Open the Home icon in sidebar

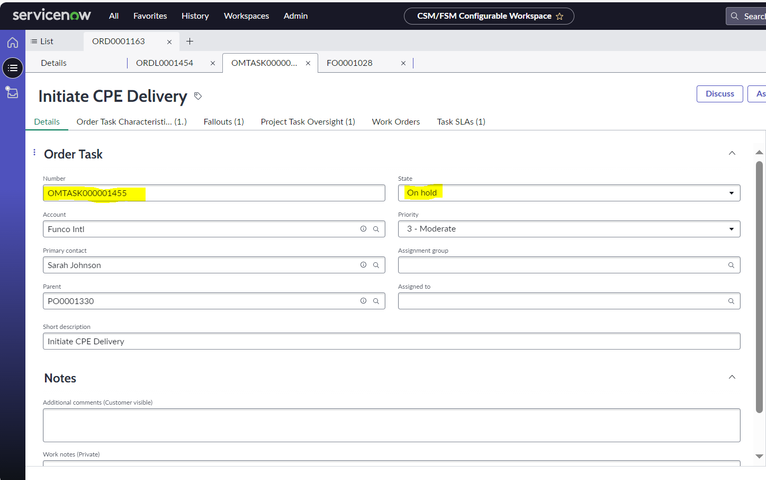pyautogui.click(x=13, y=42)
